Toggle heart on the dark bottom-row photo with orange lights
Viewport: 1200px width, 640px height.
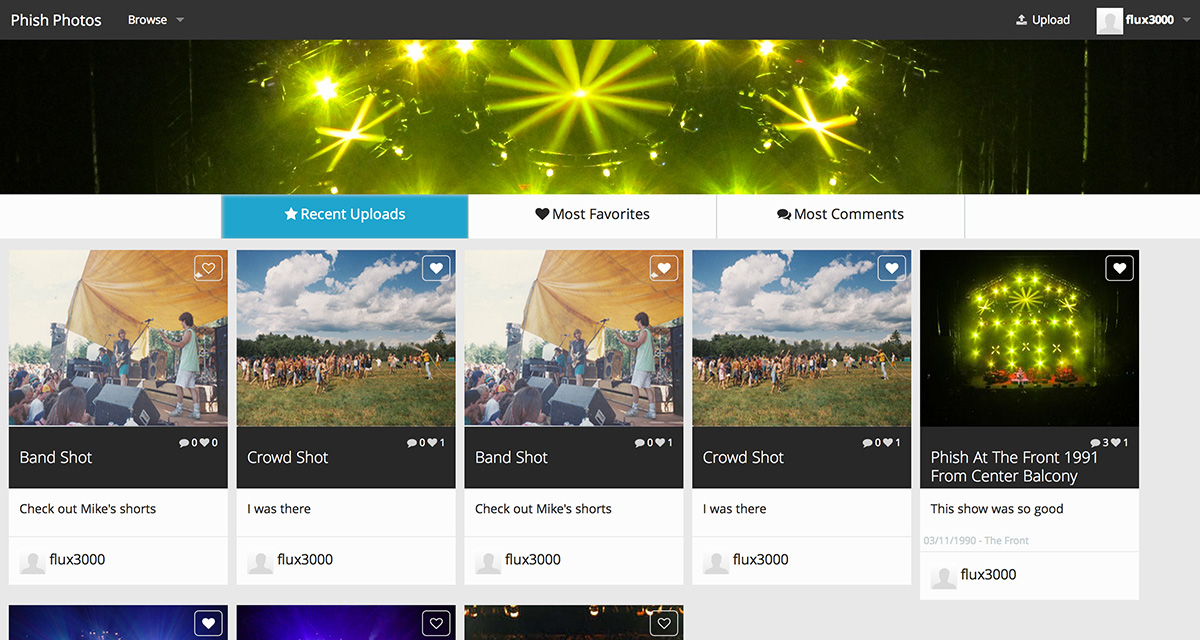[x=664, y=623]
